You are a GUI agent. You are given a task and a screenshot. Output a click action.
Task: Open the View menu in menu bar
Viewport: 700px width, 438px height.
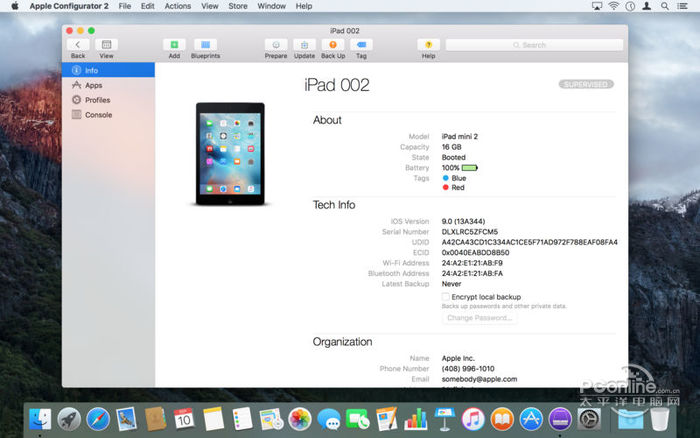coord(210,6)
